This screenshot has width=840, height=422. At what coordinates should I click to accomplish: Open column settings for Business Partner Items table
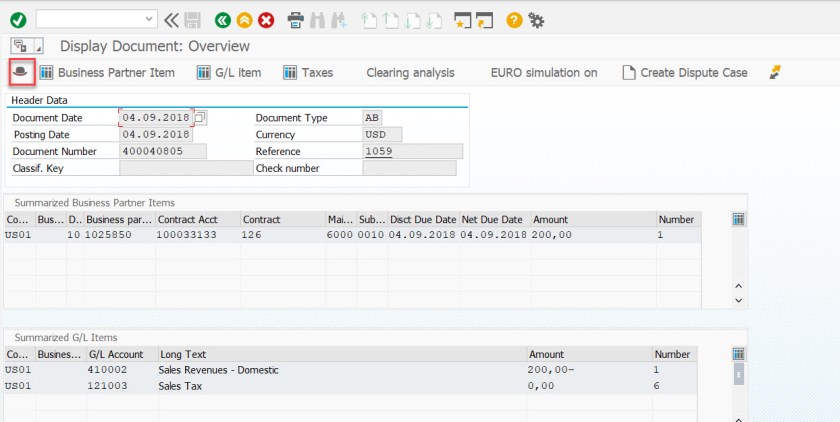(x=739, y=219)
